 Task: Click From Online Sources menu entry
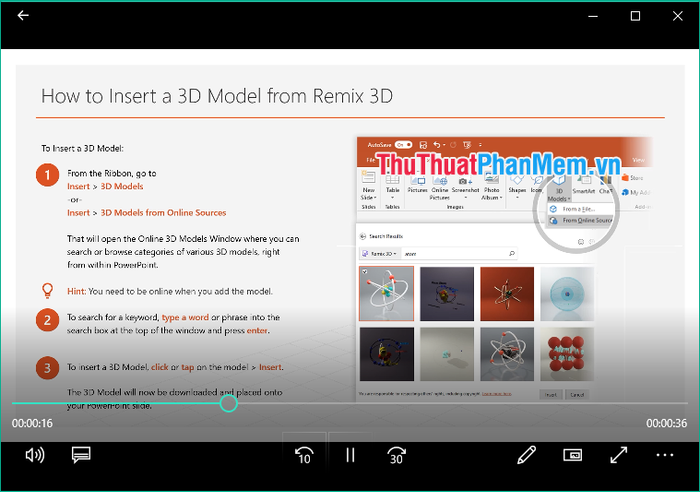[582, 221]
